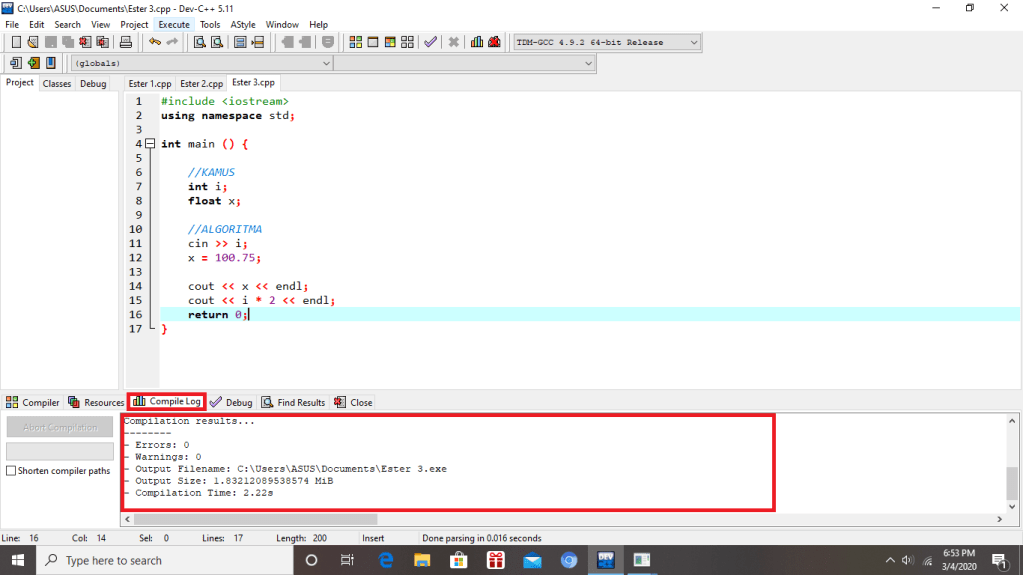Image resolution: width=1023 pixels, height=575 pixels.
Task: Open the TDM-GCC compiler selection dropdown
Action: pos(693,42)
